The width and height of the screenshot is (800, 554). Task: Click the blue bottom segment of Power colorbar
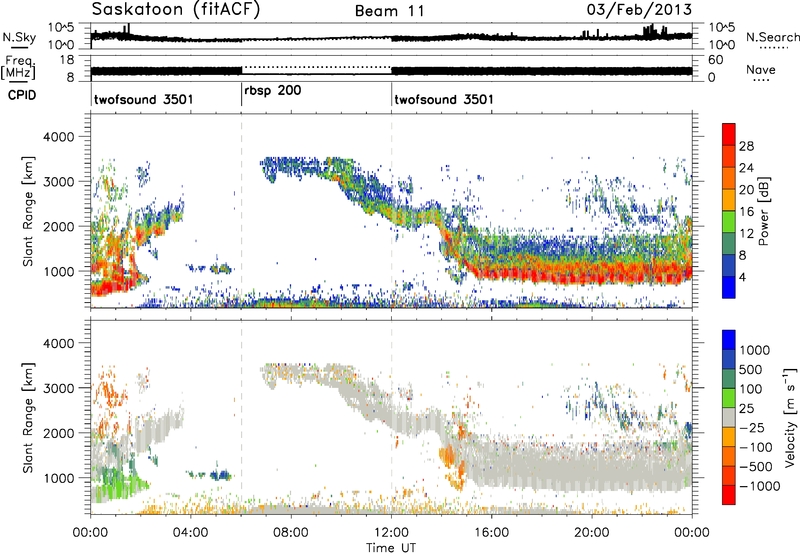tap(729, 287)
